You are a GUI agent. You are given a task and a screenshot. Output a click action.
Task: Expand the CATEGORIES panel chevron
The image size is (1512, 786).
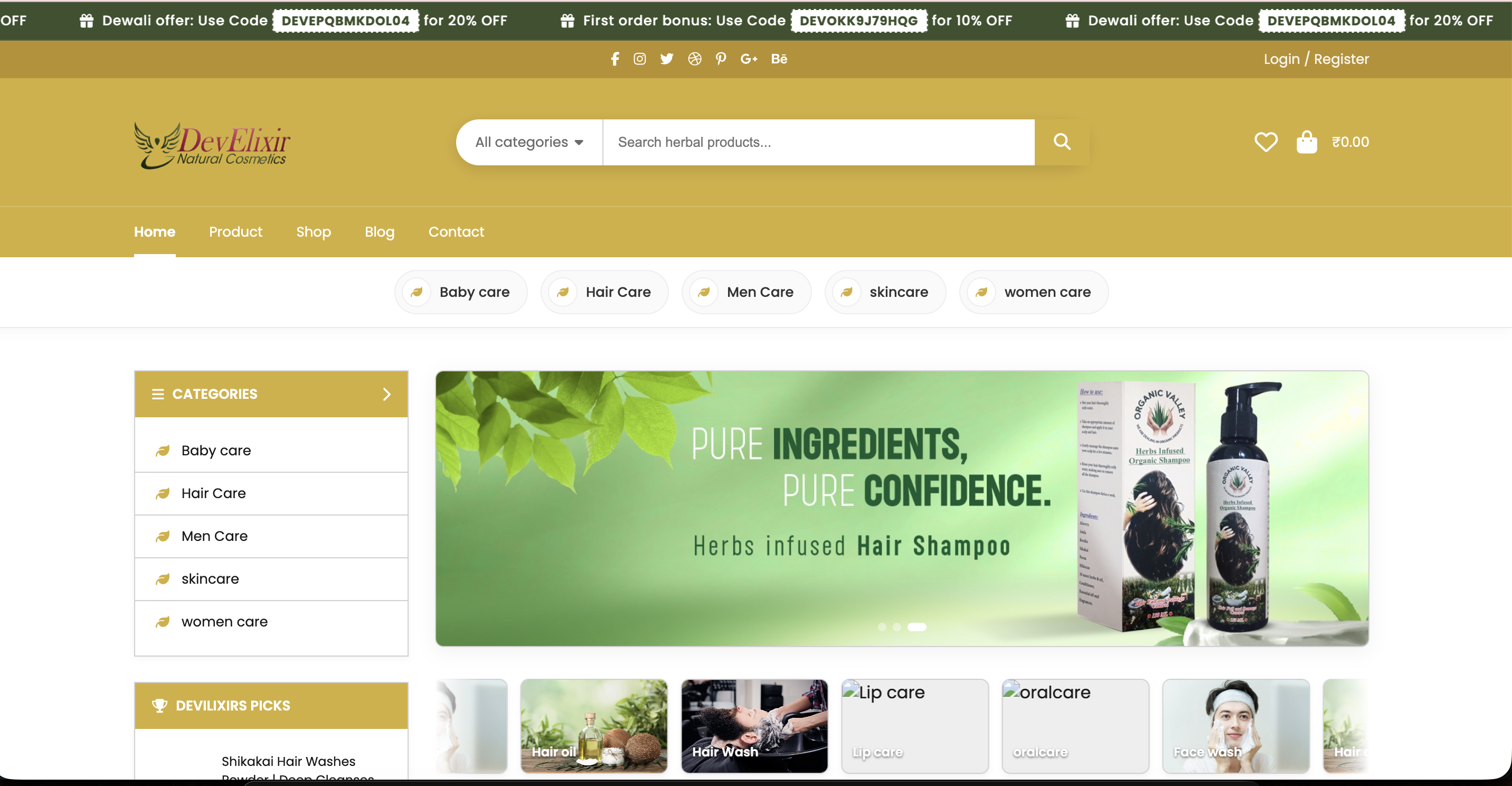click(x=386, y=394)
